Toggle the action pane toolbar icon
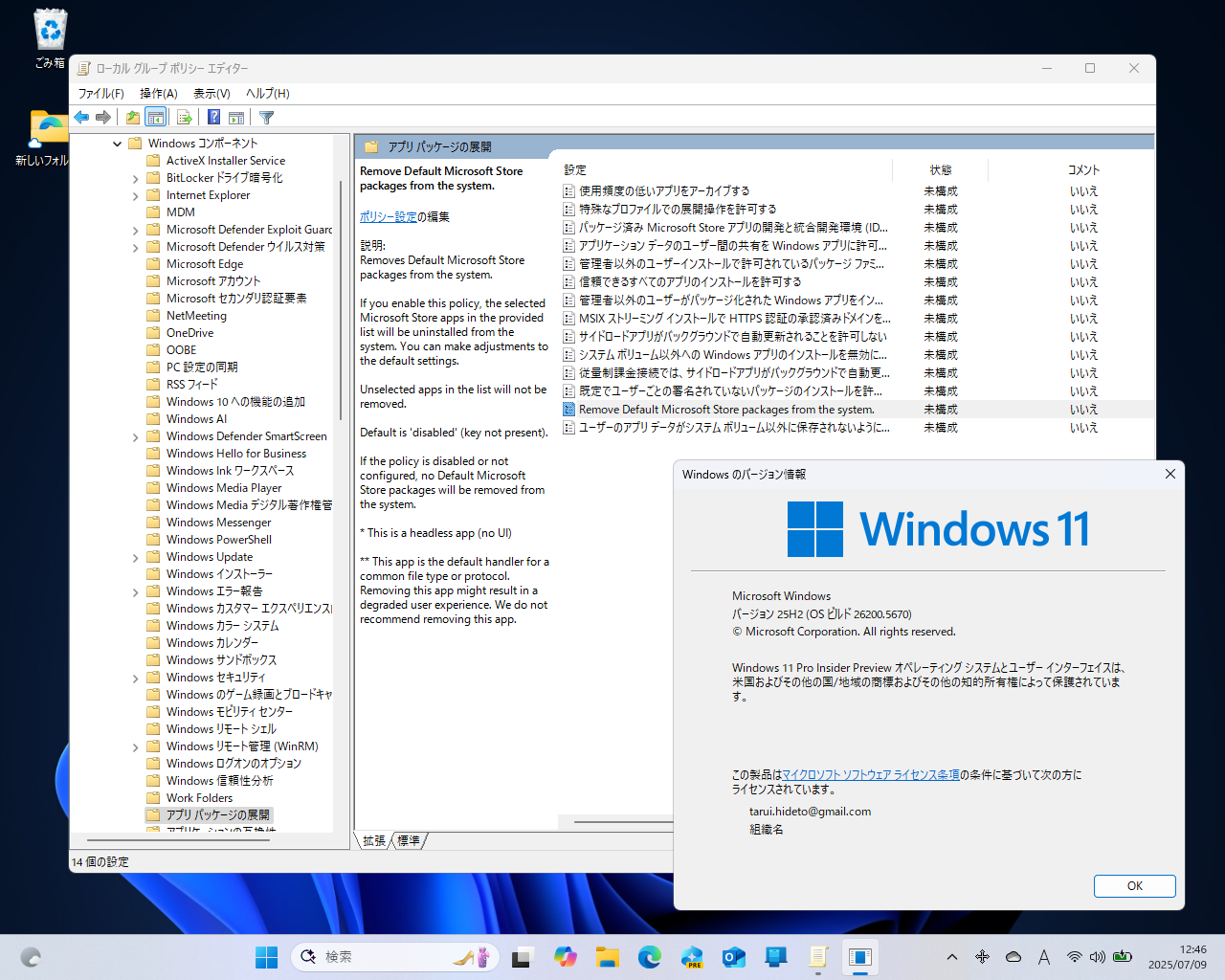The image size is (1225, 980). click(x=235, y=117)
